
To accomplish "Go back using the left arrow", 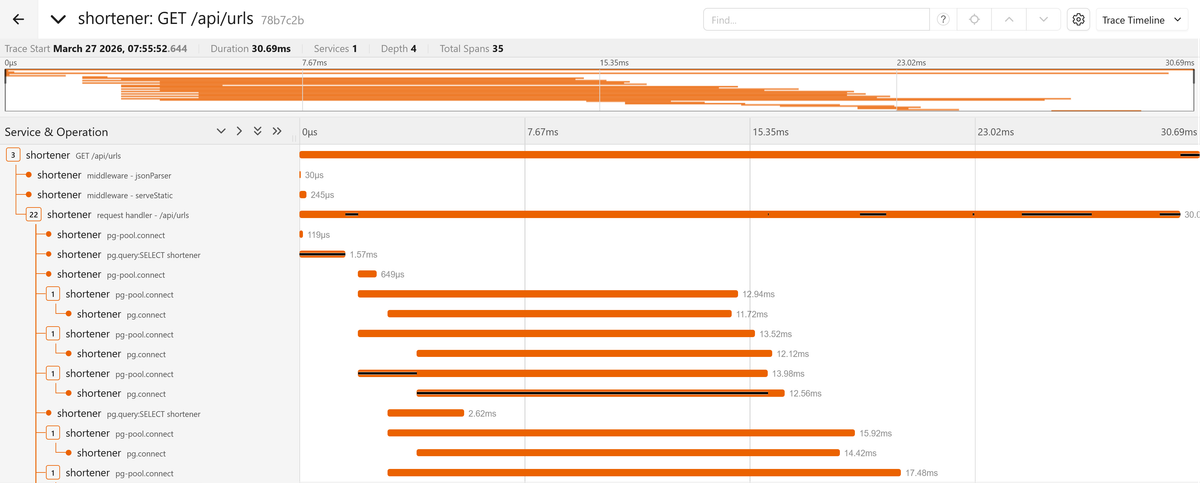I will point(18,19).
